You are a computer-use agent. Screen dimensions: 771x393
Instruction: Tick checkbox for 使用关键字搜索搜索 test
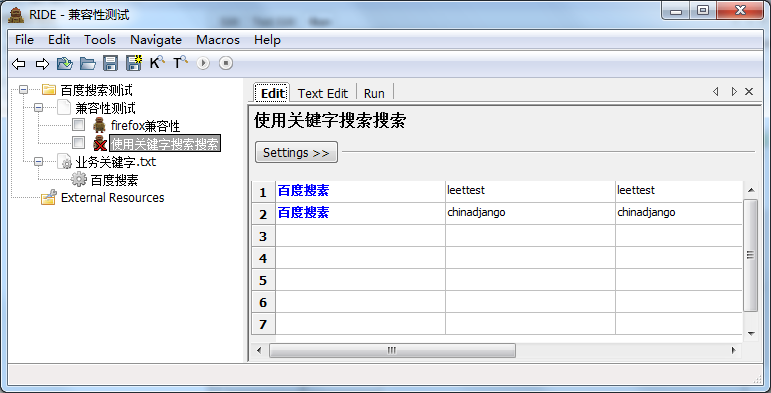tap(78, 143)
